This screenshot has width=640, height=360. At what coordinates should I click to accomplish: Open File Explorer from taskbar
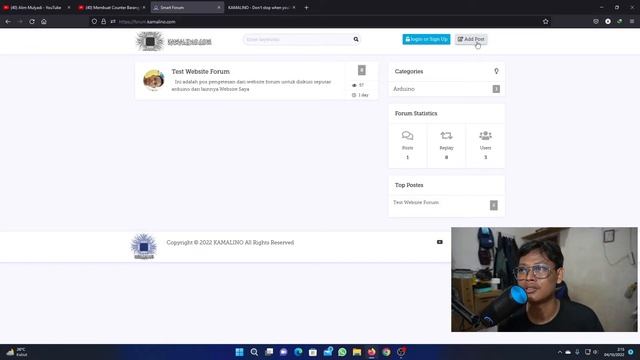[x=357, y=352]
